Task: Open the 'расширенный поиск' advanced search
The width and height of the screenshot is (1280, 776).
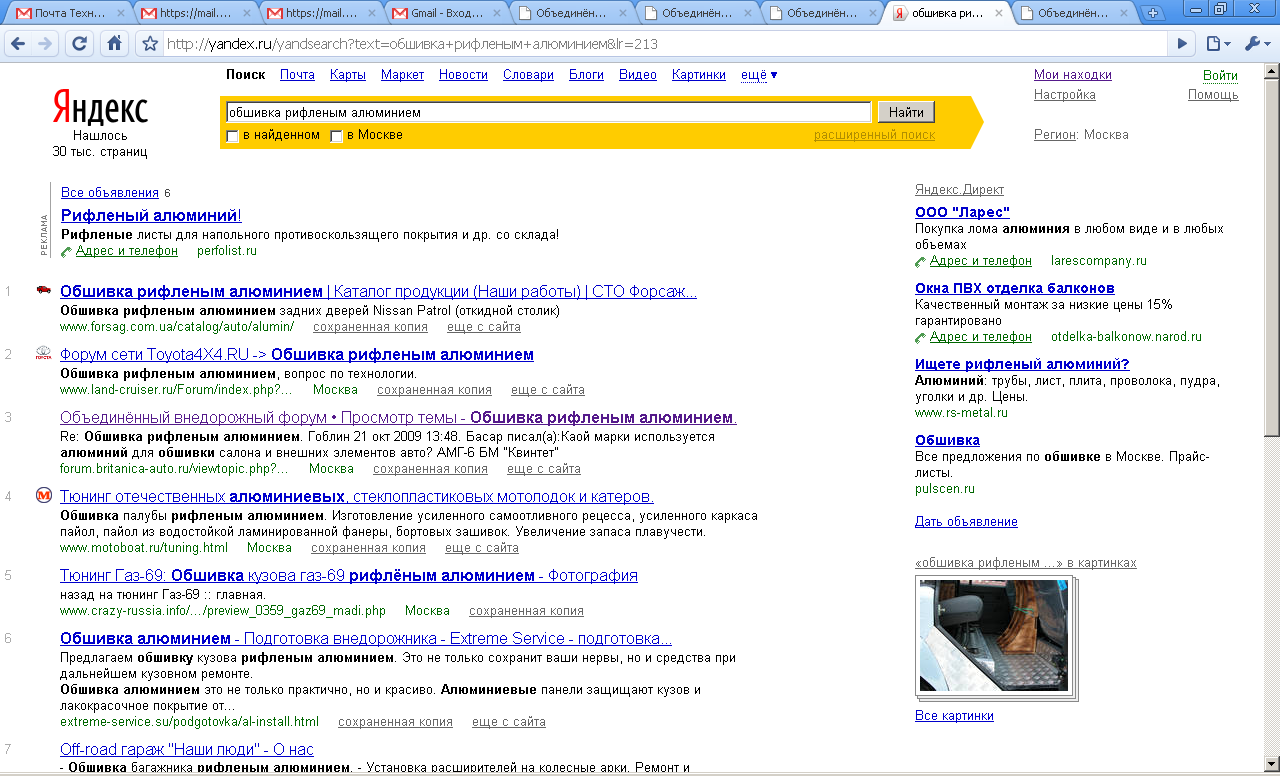Action: [874, 135]
